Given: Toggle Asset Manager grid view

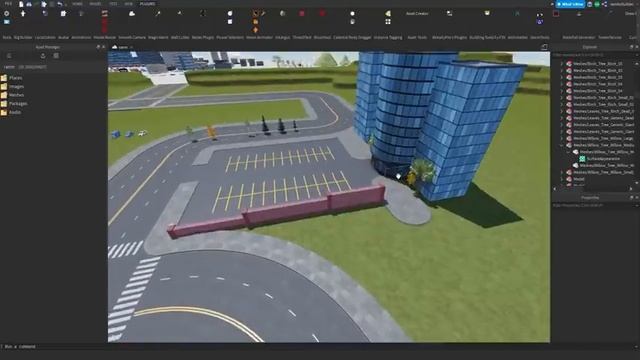Looking at the screenshot, I should coord(56,56).
